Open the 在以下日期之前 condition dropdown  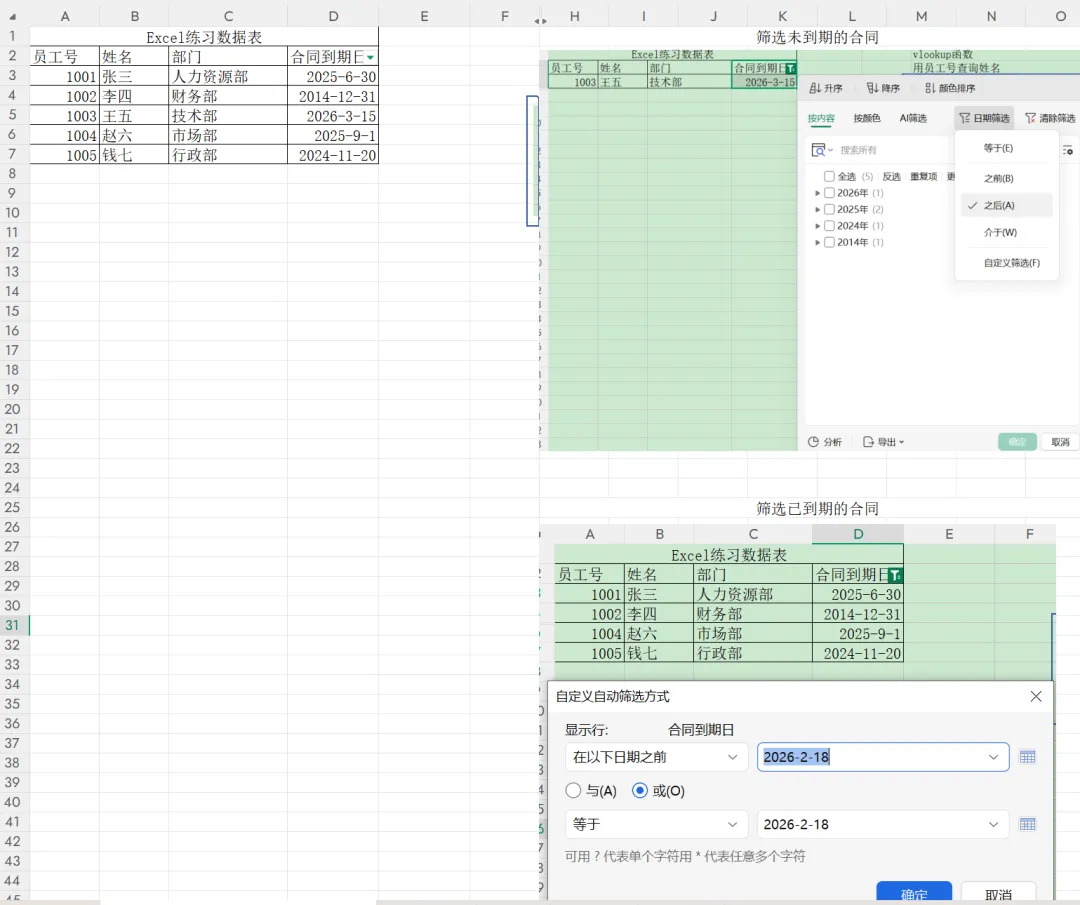[656, 757]
